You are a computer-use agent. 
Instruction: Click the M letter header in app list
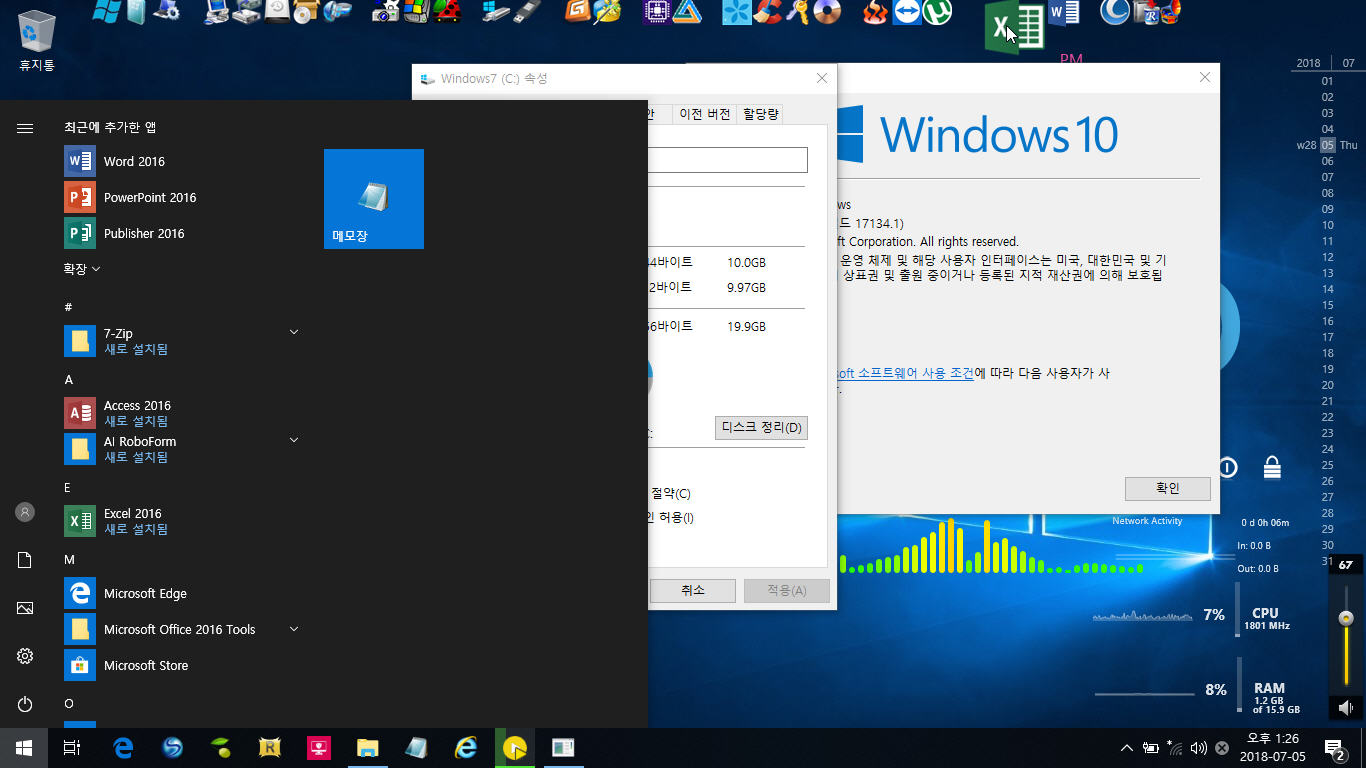(69, 560)
